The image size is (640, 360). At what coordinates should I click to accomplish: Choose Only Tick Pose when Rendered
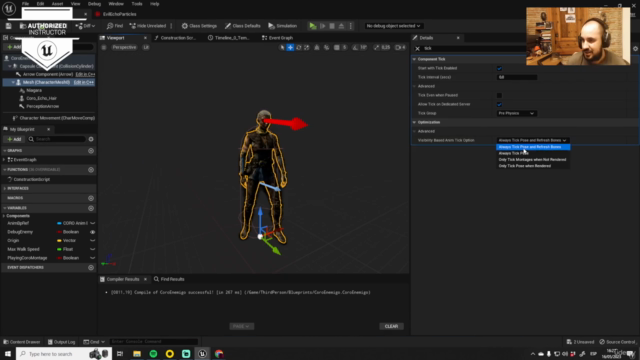(x=533, y=166)
